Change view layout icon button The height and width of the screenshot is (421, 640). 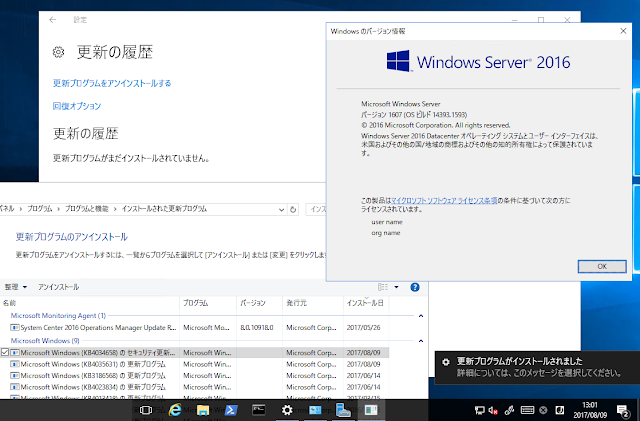pyautogui.click(x=383, y=287)
